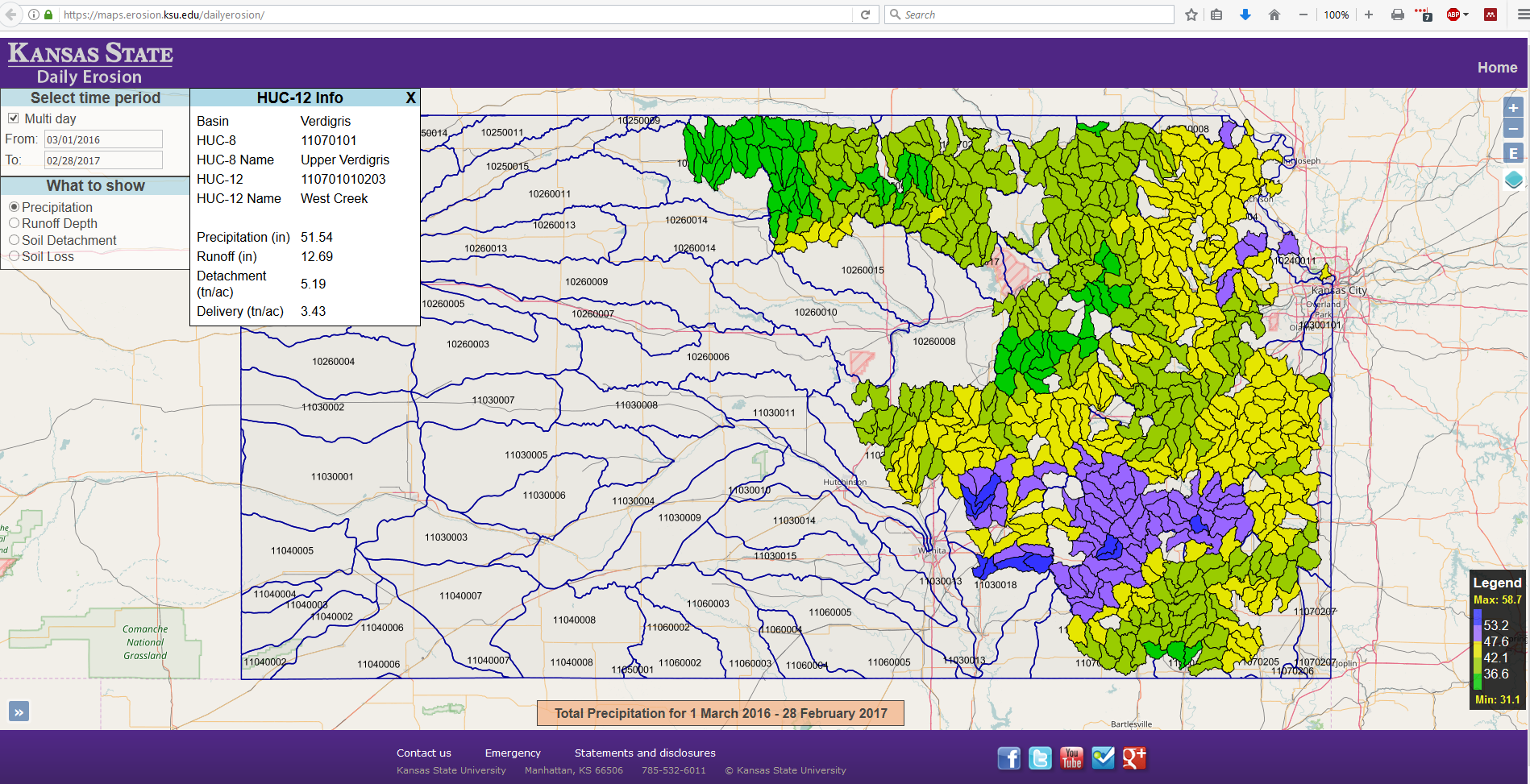
Task: Select the Soil Detachment radio option
Action: click(x=14, y=240)
